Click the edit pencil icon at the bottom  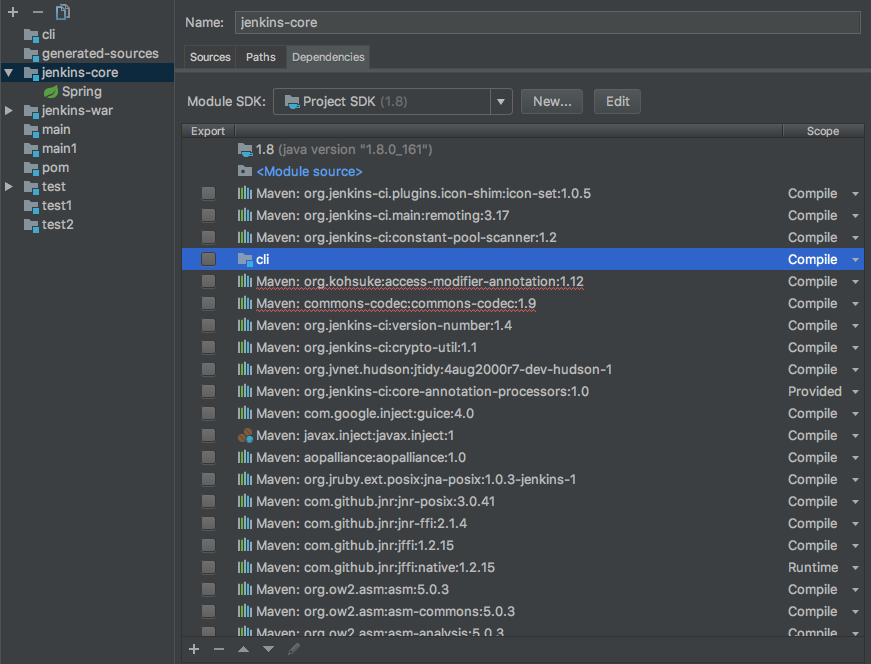tap(293, 649)
